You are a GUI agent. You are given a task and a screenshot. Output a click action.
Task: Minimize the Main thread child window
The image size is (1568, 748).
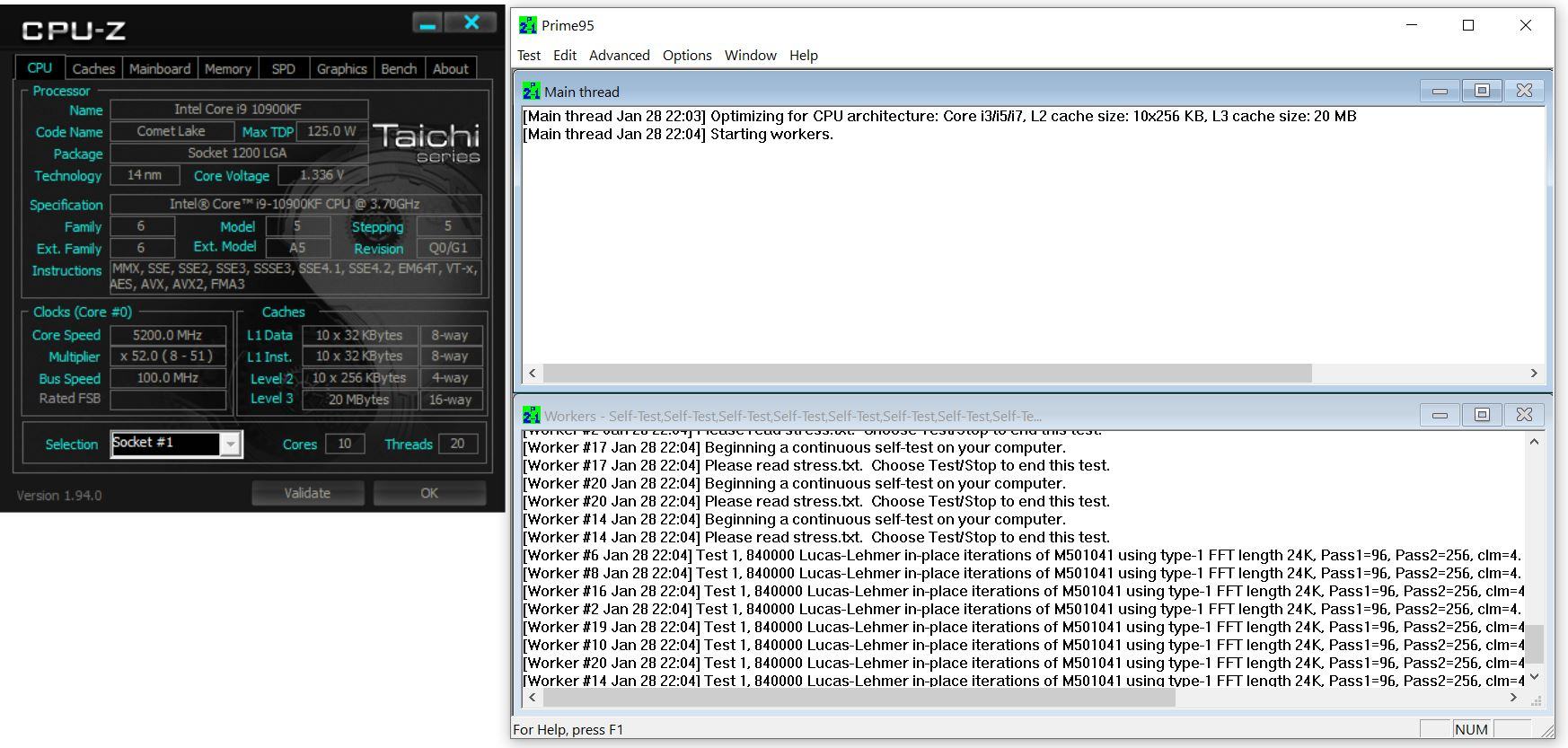click(1440, 91)
